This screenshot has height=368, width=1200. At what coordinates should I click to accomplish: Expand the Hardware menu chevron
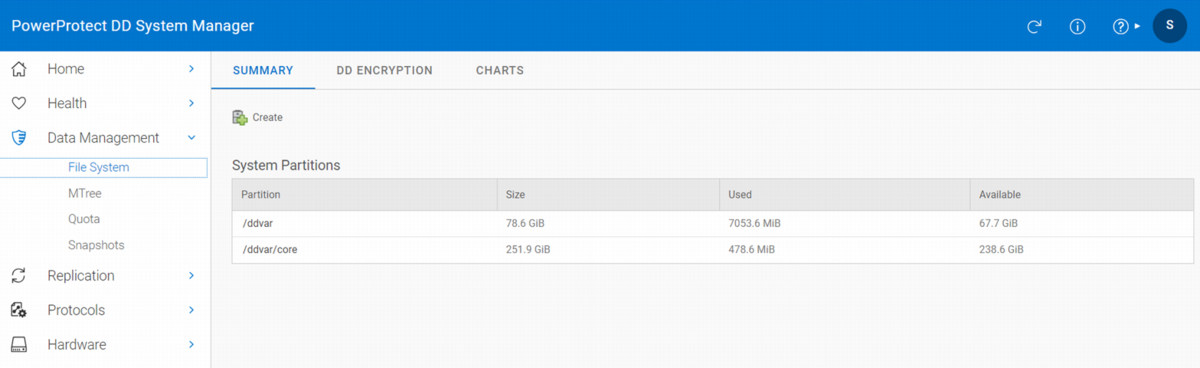(x=191, y=345)
